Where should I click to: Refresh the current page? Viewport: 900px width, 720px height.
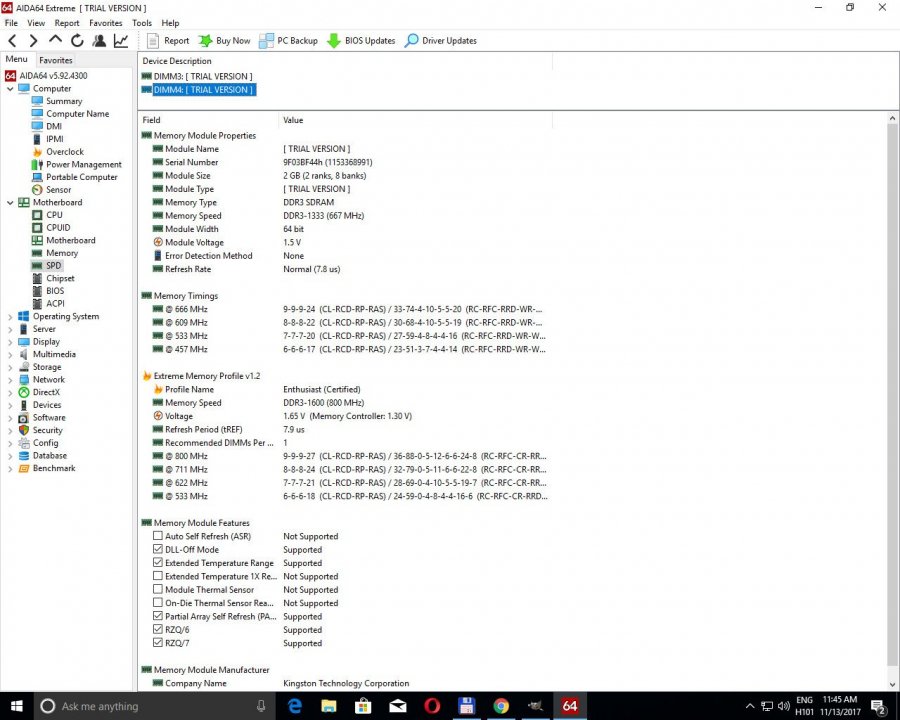click(77, 41)
